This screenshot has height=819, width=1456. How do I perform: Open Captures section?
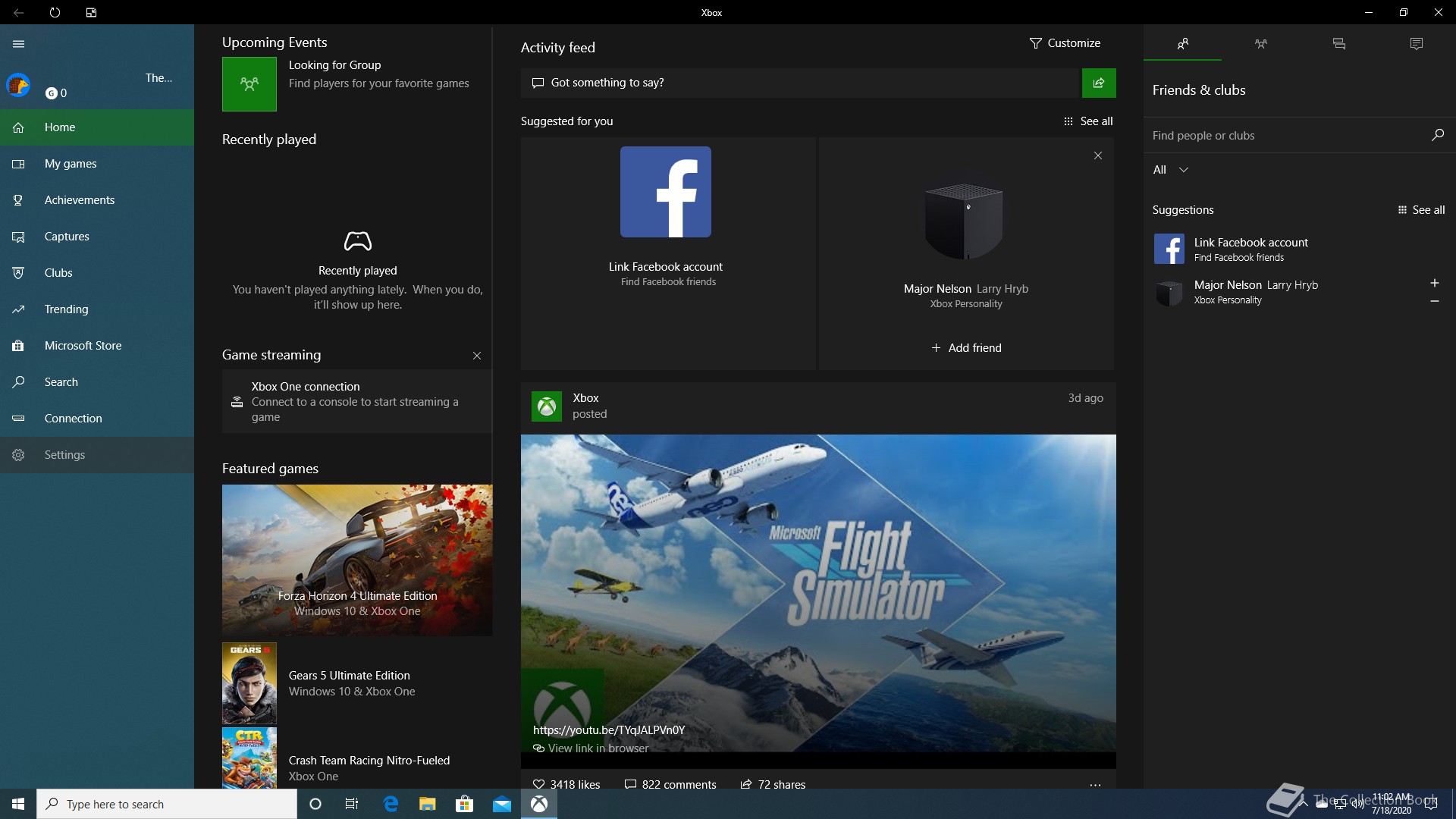pyautogui.click(x=97, y=237)
